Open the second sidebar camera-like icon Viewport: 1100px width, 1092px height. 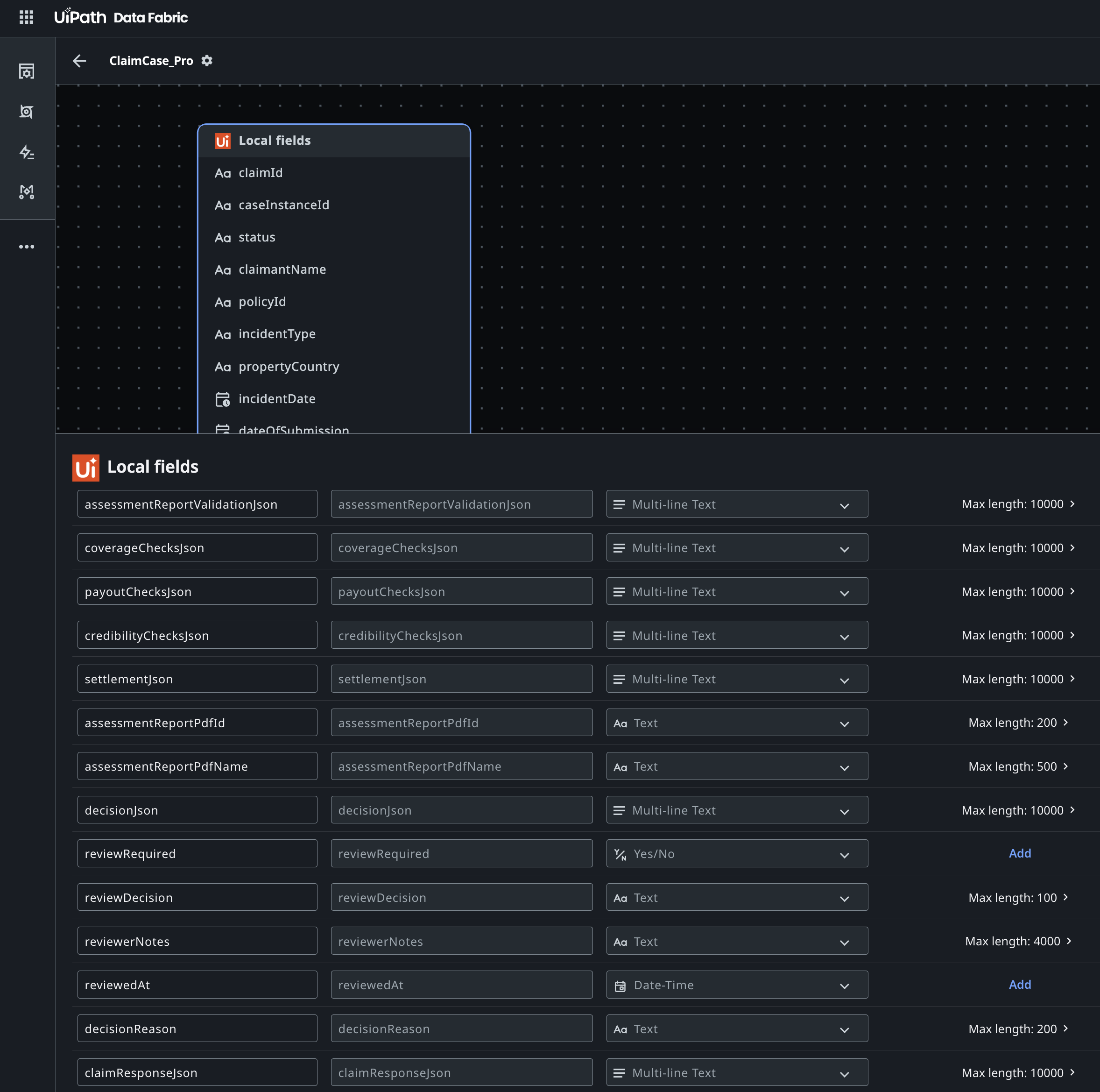26,112
